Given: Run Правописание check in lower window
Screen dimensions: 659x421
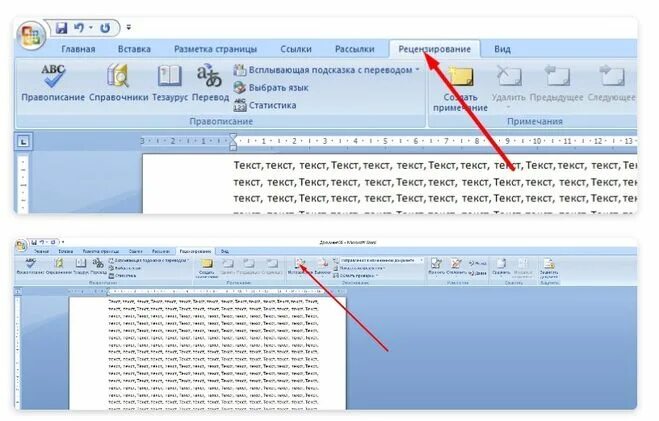Looking at the screenshot, I should (30, 267).
